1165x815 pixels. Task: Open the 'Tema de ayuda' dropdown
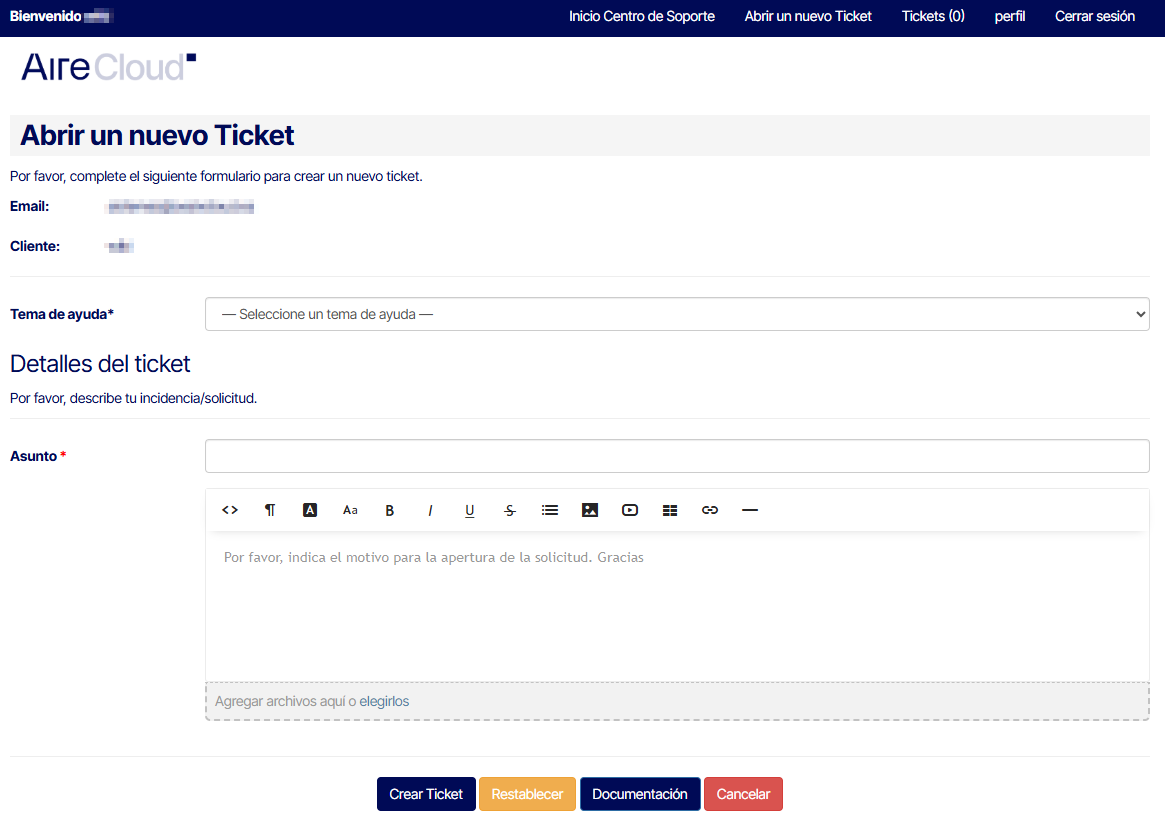point(677,313)
